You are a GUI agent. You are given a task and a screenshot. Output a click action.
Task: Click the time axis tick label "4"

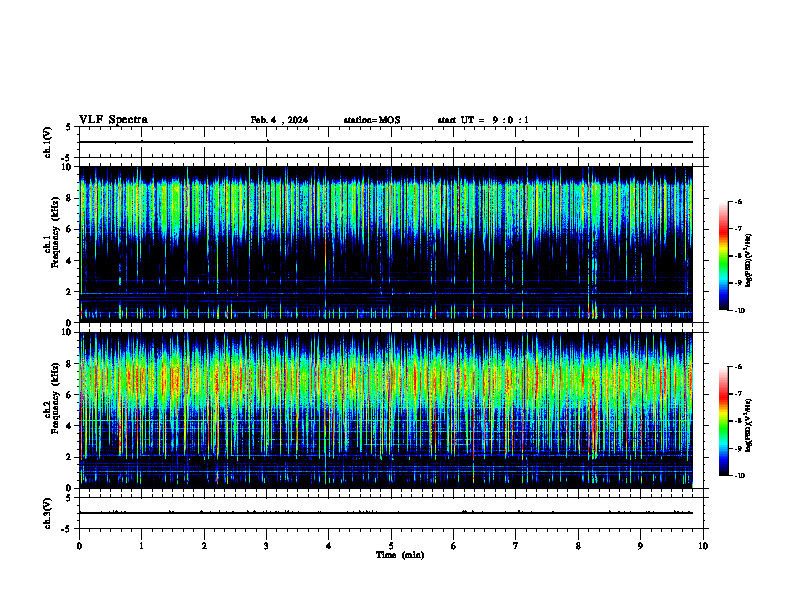point(329,546)
